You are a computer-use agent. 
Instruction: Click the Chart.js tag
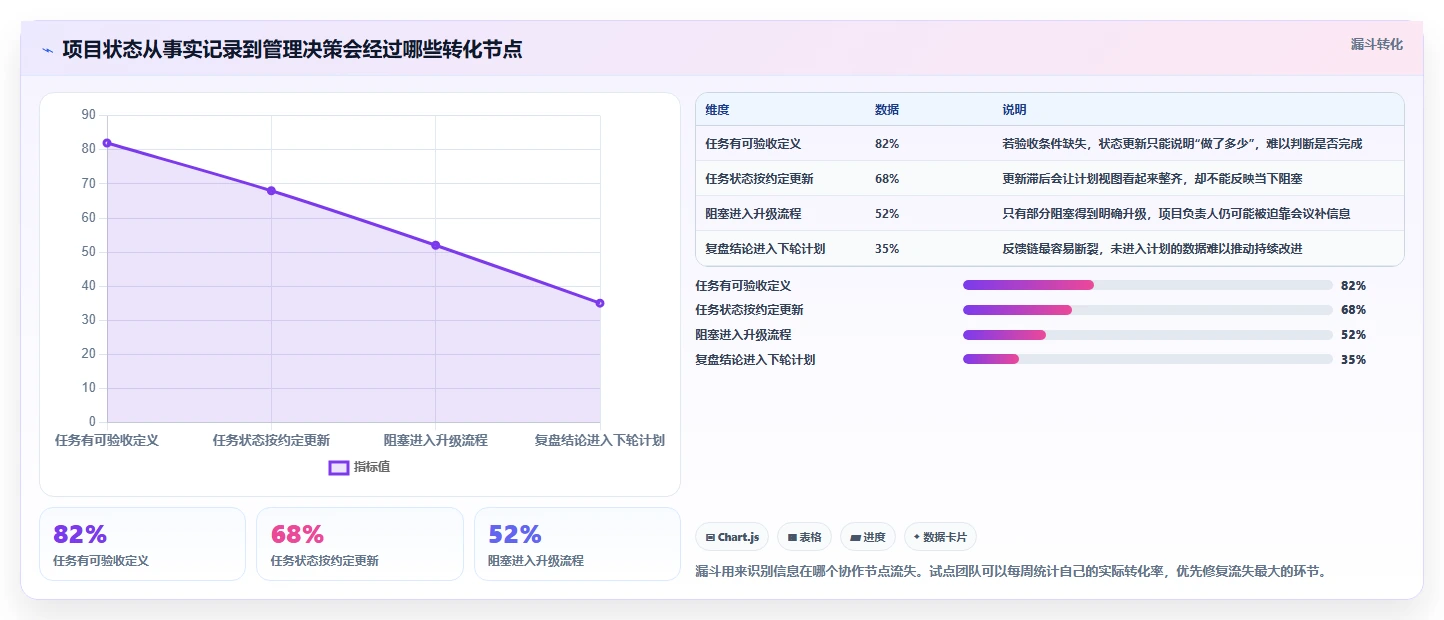(732, 537)
